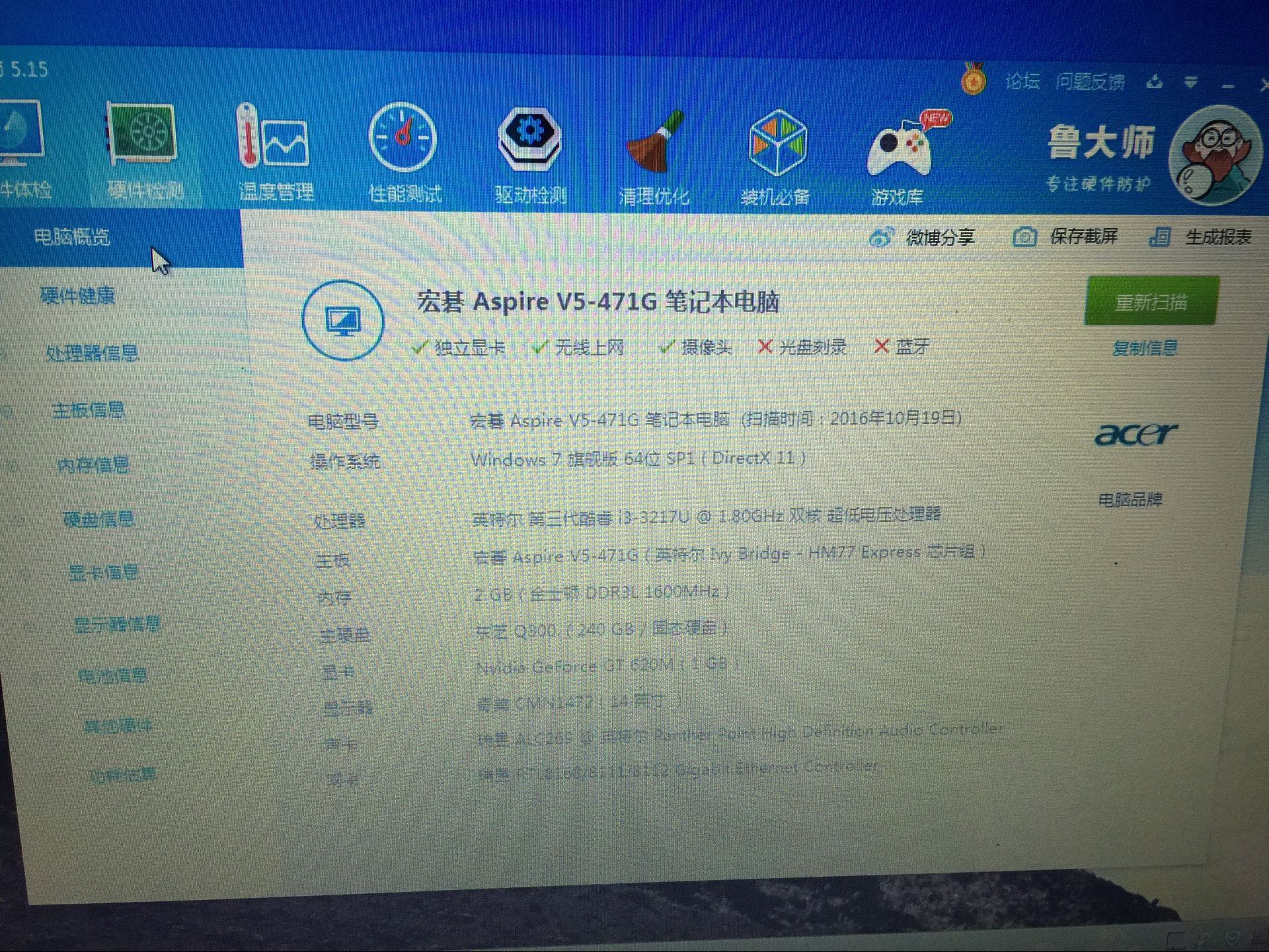Select 电池信息 in the sidebar

click(113, 675)
